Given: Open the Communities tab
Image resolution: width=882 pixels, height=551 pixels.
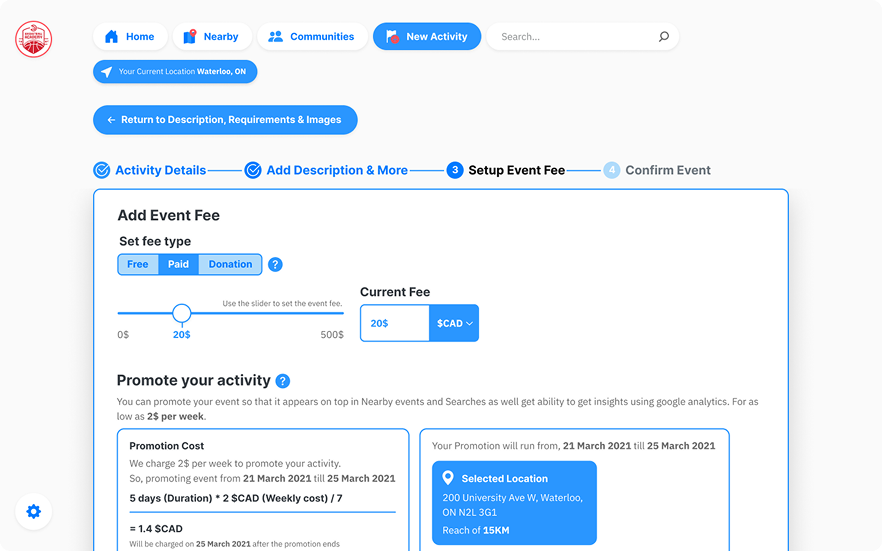Looking at the screenshot, I should pyautogui.click(x=311, y=37).
